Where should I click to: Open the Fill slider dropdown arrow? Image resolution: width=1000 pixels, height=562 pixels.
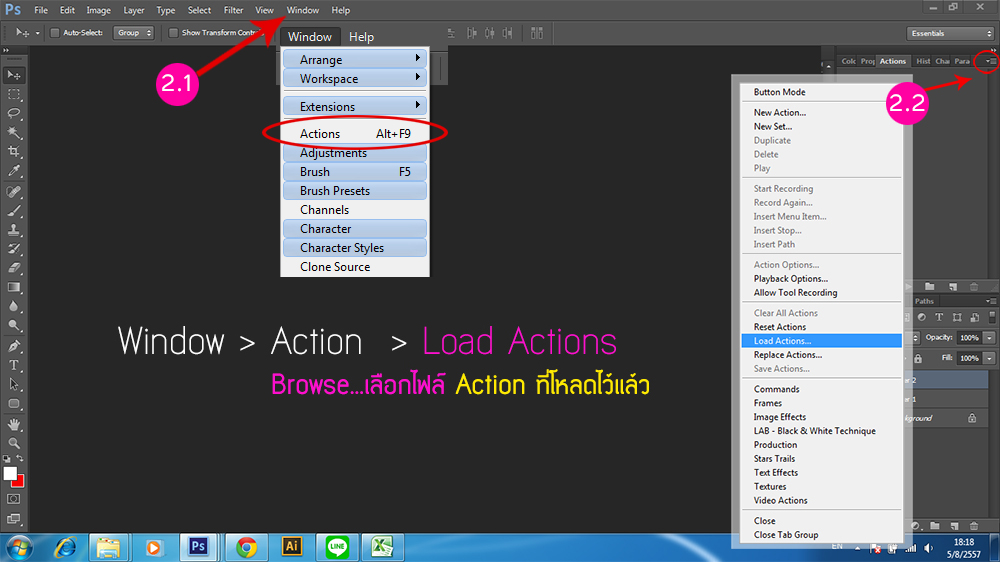pyautogui.click(x=989, y=358)
